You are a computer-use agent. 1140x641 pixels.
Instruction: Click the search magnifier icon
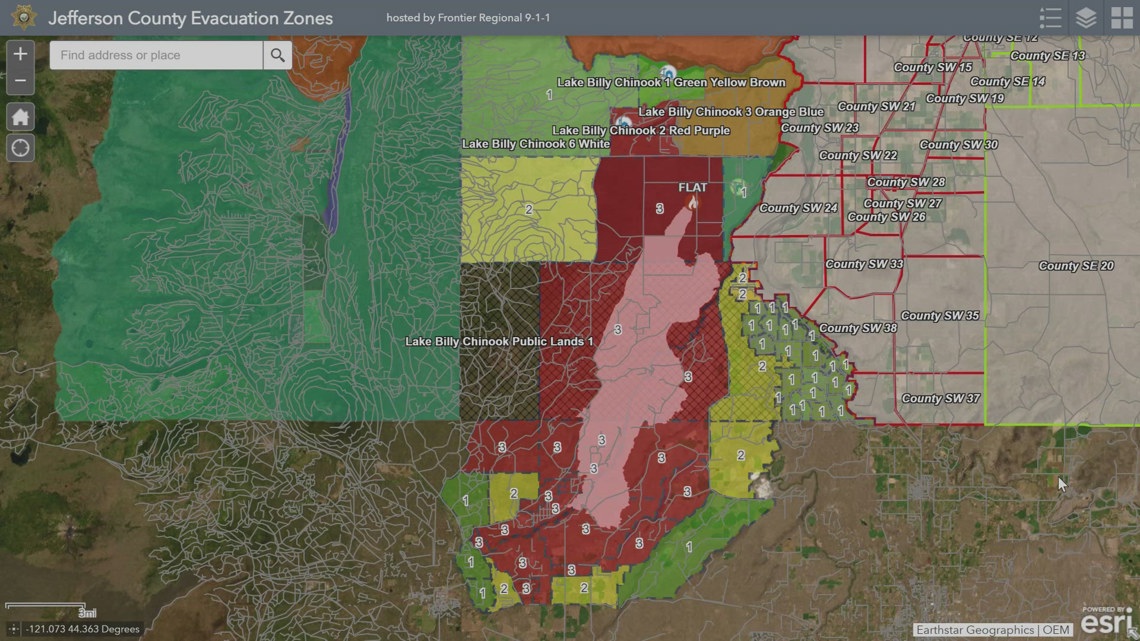(x=277, y=57)
